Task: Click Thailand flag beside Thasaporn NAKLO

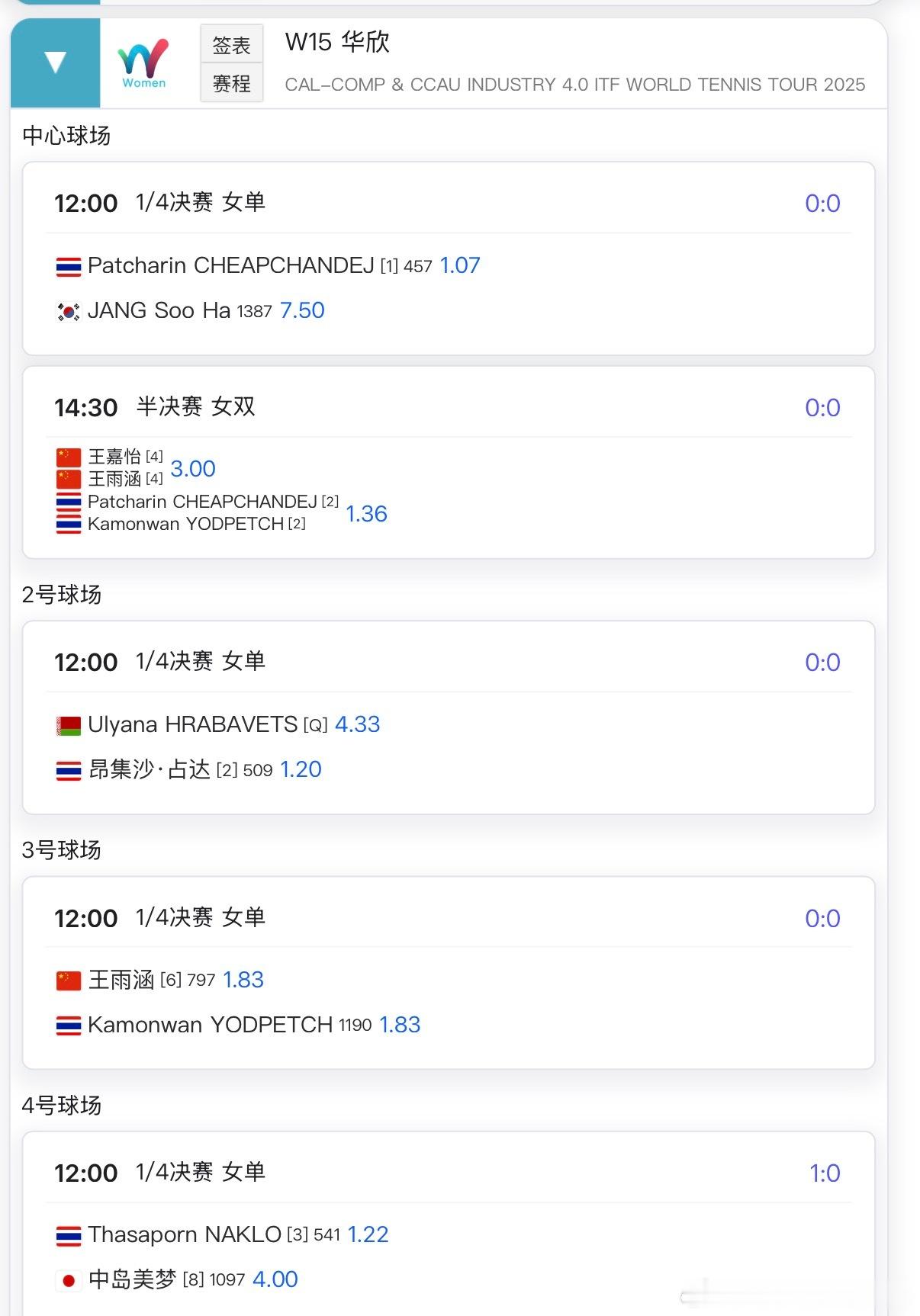Action: pyautogui.click(x=69, y=1235)
